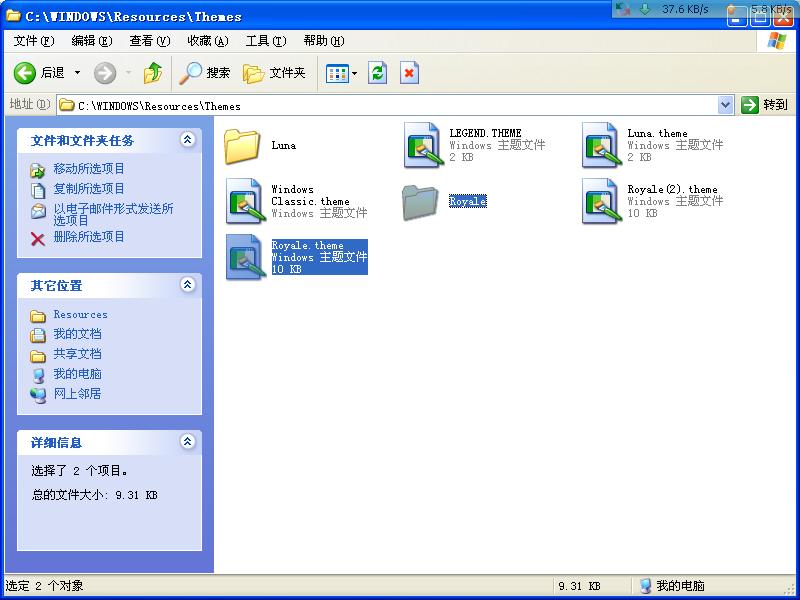Click the red X delete toolbar icon

(409, 73)
